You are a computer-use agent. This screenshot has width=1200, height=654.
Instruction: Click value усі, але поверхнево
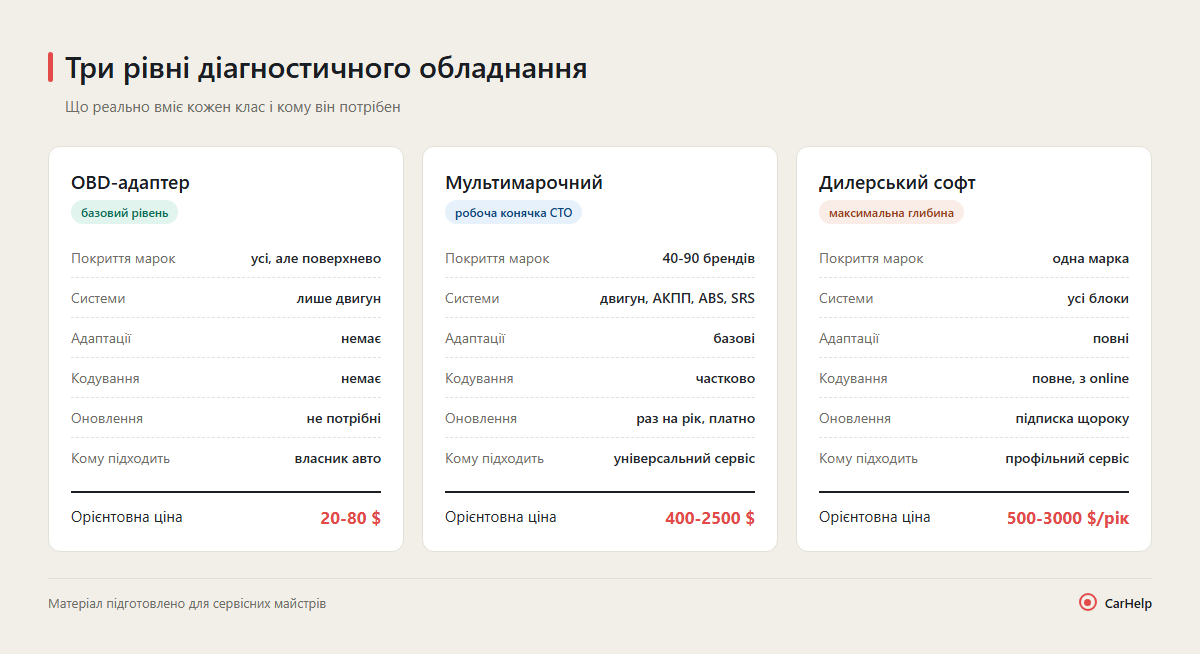316,258
